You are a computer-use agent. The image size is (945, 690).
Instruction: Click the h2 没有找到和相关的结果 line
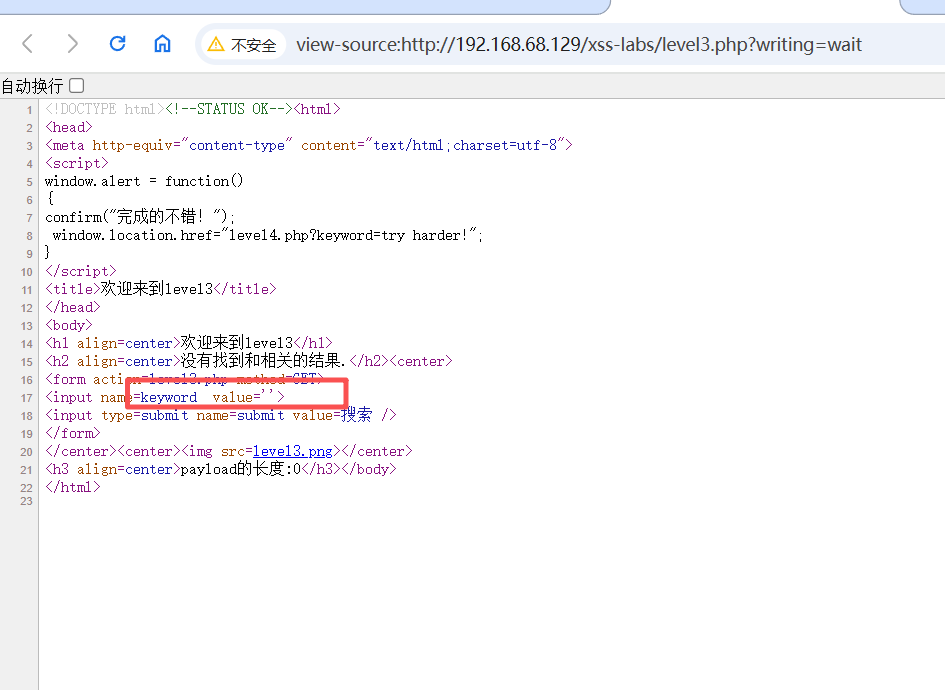pyautogui.click(x=249, y=361)
